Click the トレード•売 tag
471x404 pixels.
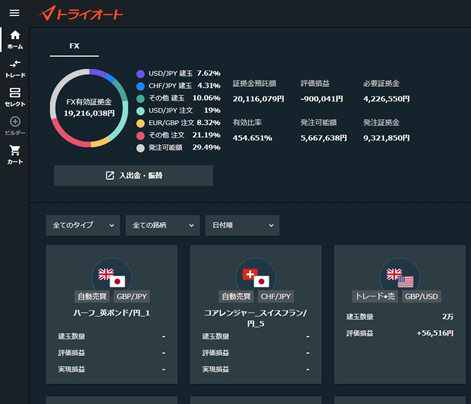pyautogui.click(x=375, y=296)
